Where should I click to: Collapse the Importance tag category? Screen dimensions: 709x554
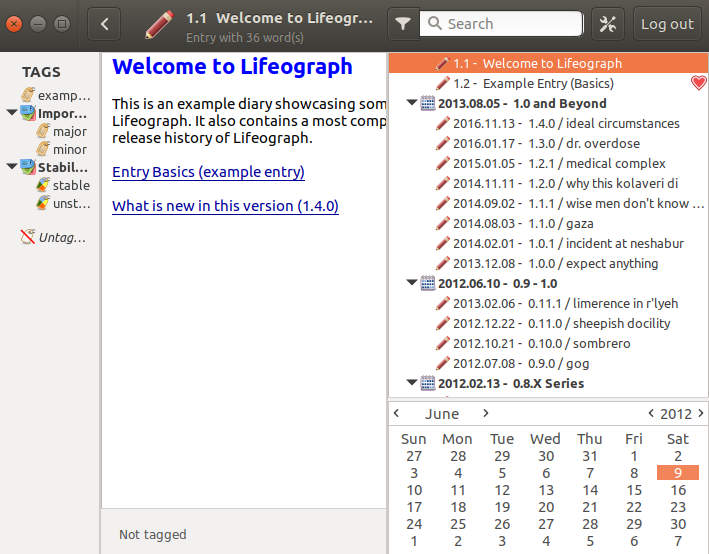click(12, 113)
